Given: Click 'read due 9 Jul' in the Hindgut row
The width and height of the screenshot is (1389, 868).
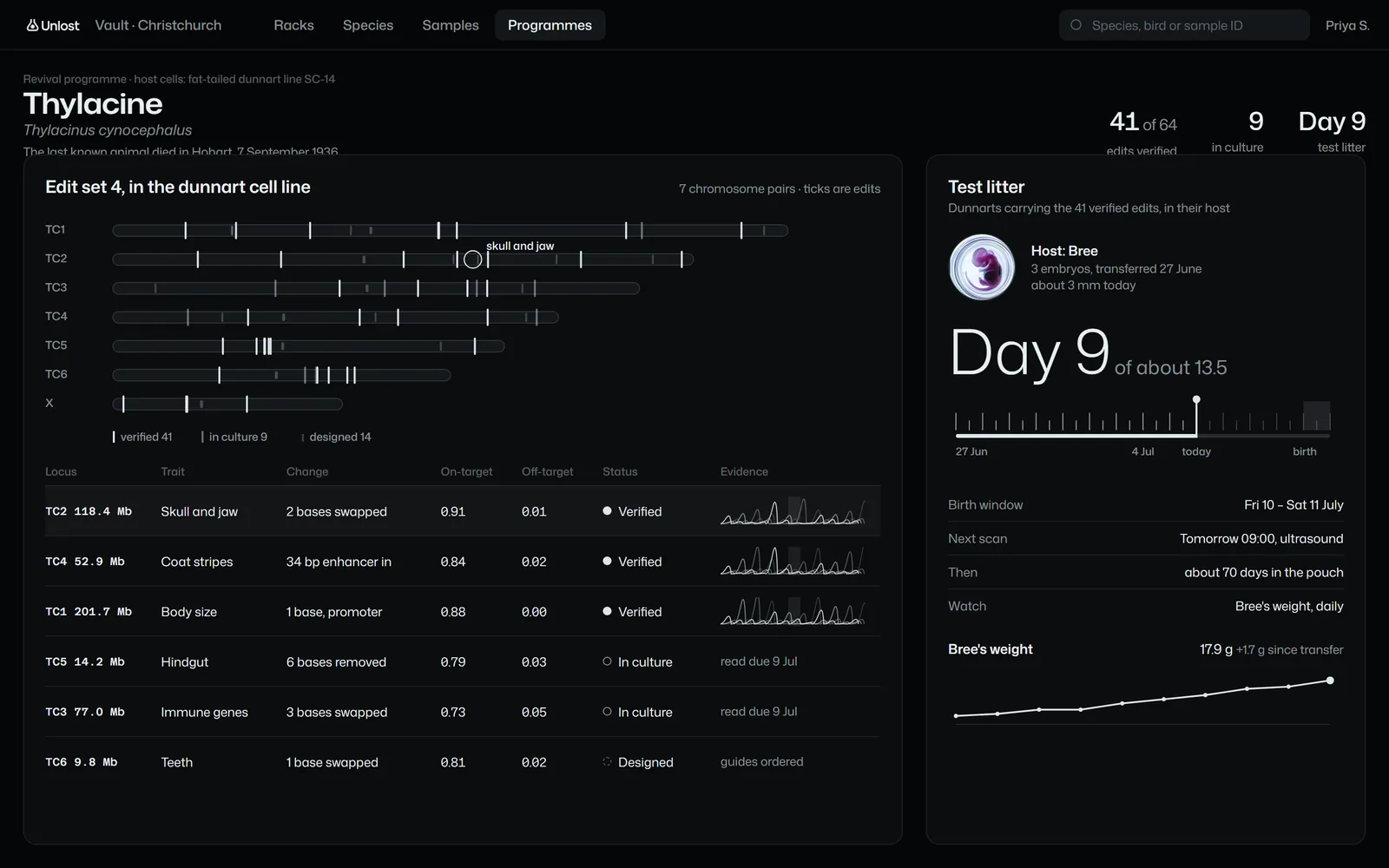Looking at the screenshot, I should (759, 661).
